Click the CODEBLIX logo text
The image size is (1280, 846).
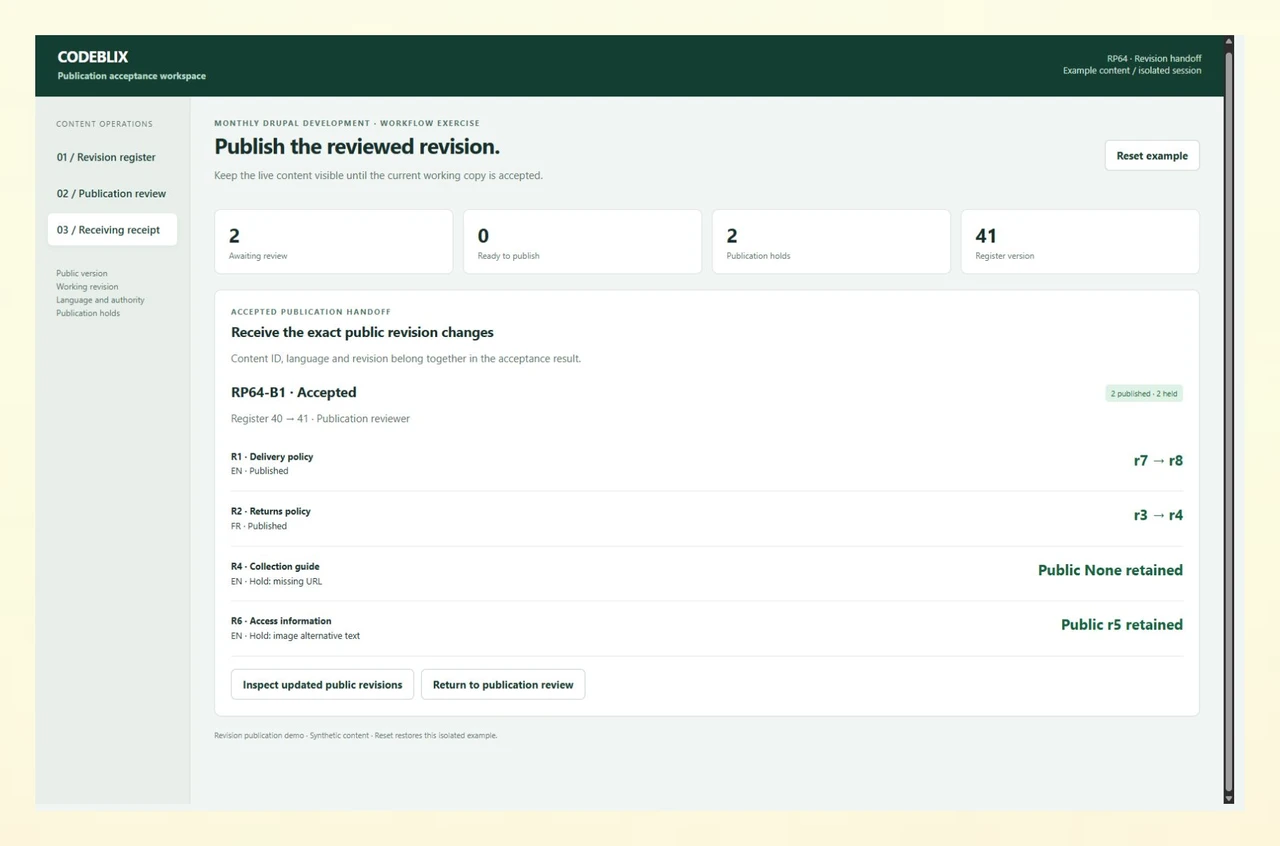coord(93,57)
